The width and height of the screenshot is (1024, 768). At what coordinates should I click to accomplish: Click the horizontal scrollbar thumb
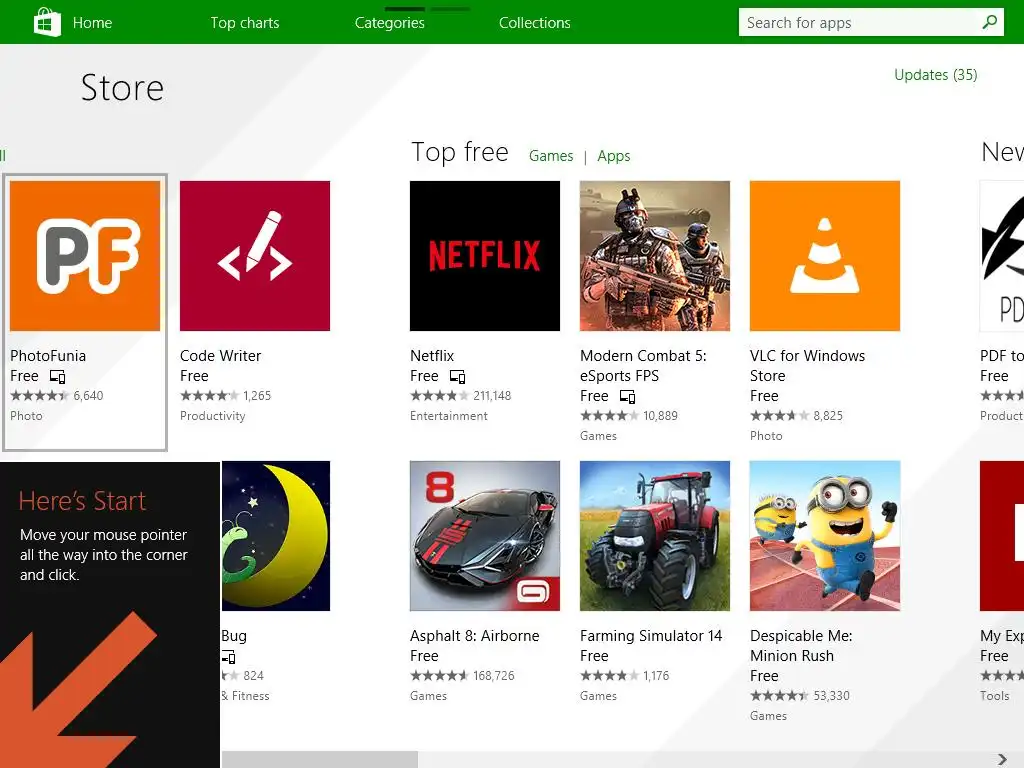319,760
